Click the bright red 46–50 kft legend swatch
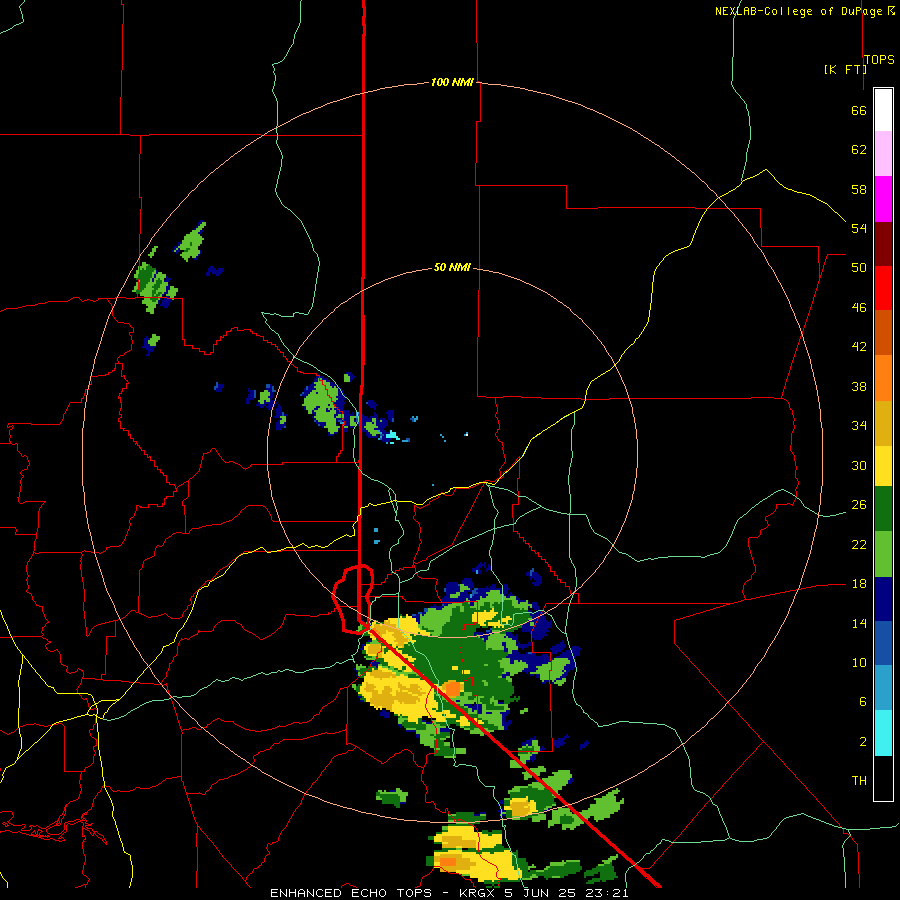900x900 pixels. tap(883, 288)
